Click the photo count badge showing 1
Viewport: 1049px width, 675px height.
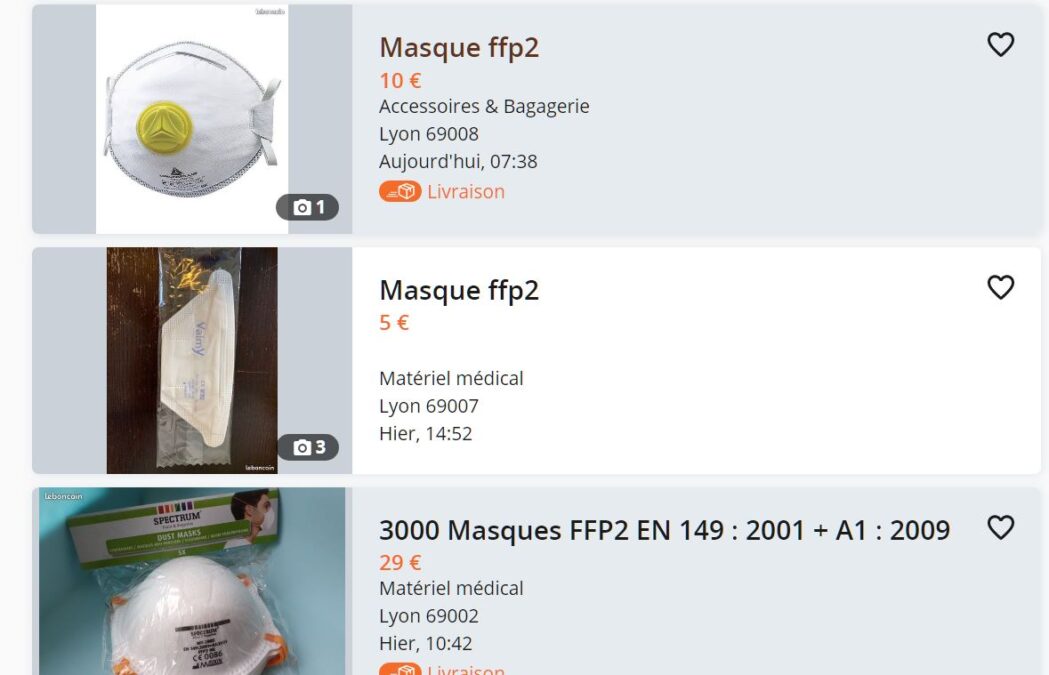pyautogui.click(x=308, y=207)
